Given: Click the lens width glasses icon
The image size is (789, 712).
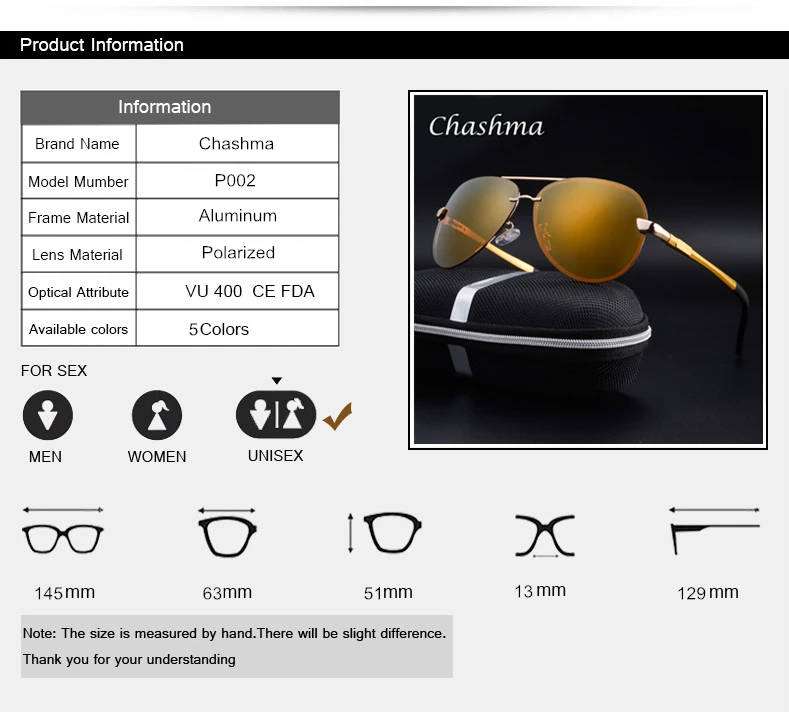Looking at the screenshot, I should click(227, 532).
